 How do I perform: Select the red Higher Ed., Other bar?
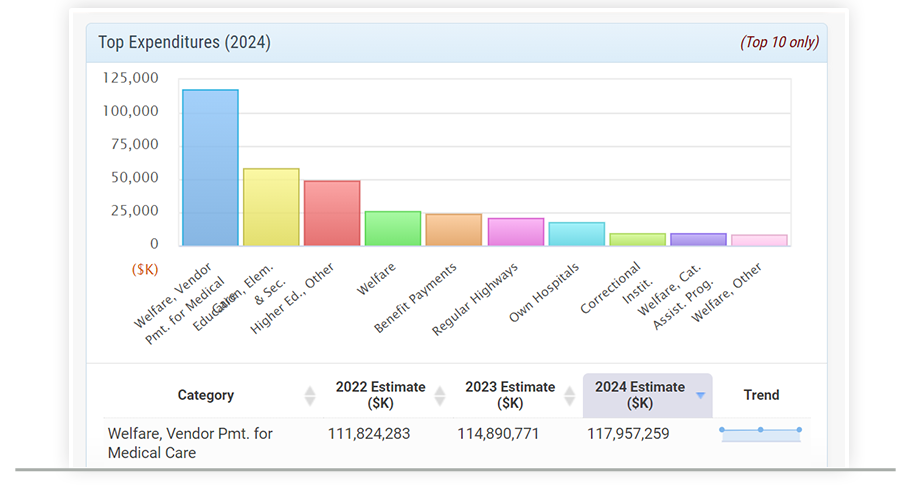tap(332, 213)
